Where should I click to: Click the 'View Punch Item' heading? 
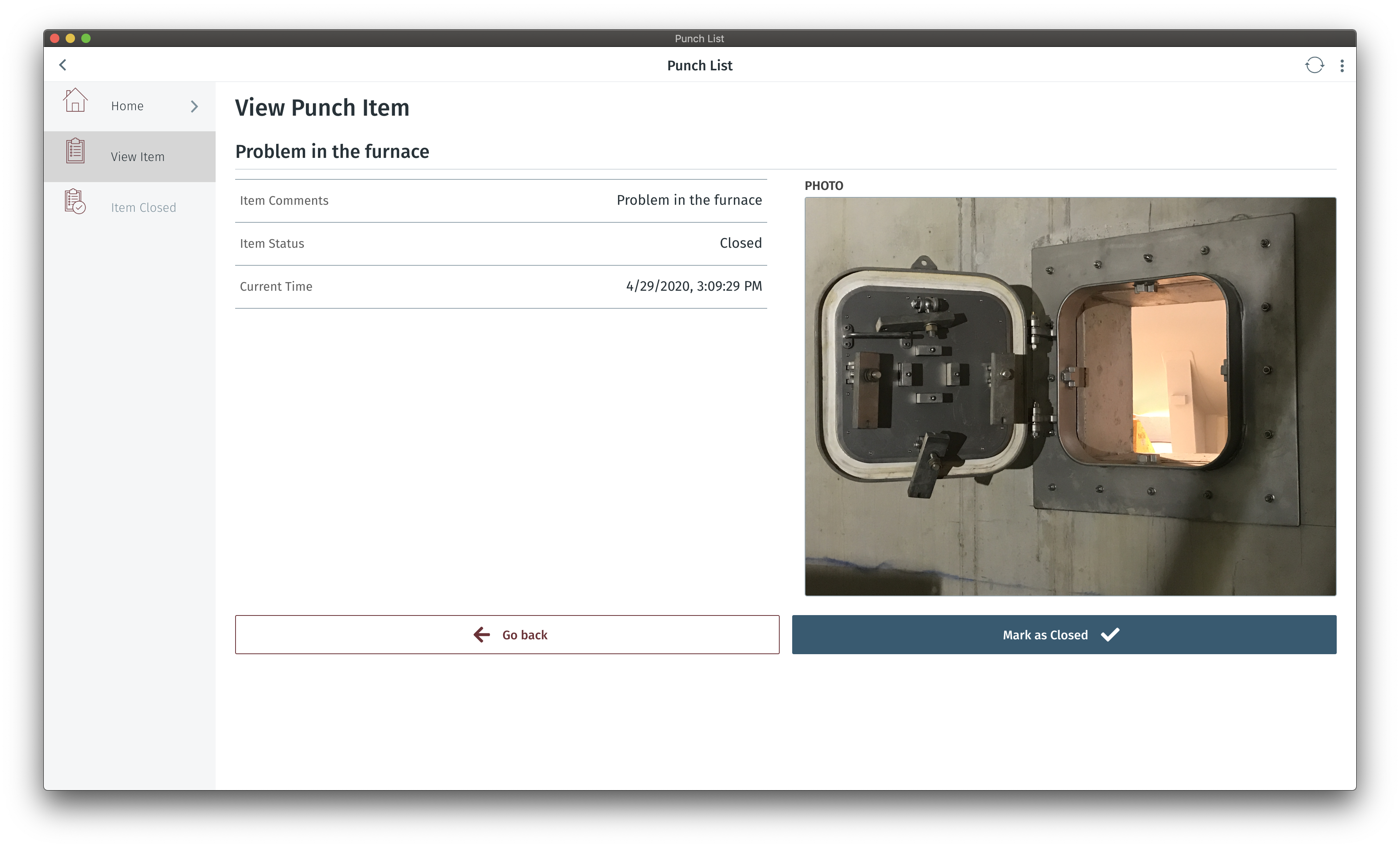click(321, 107)
